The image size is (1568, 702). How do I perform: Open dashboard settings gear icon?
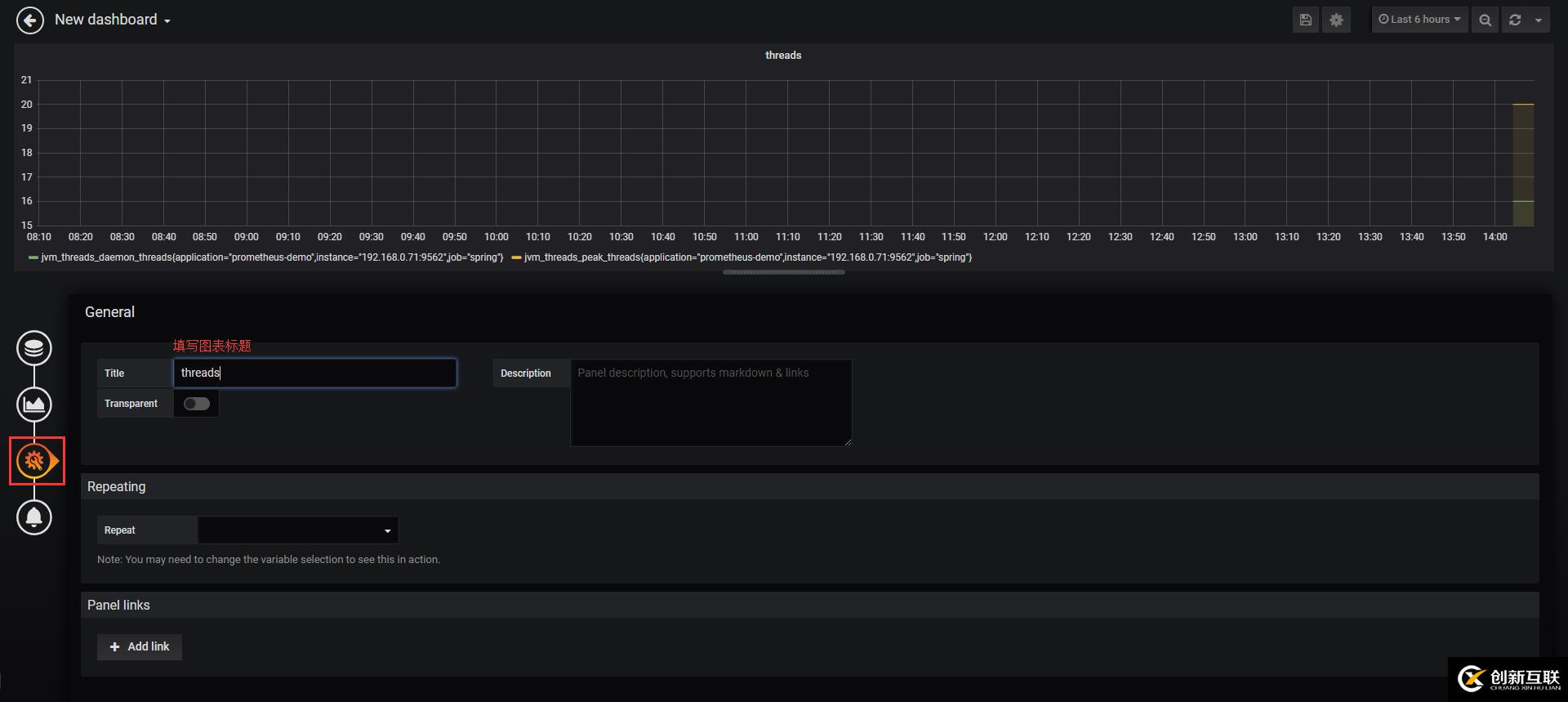click(x=1336, y=20)
